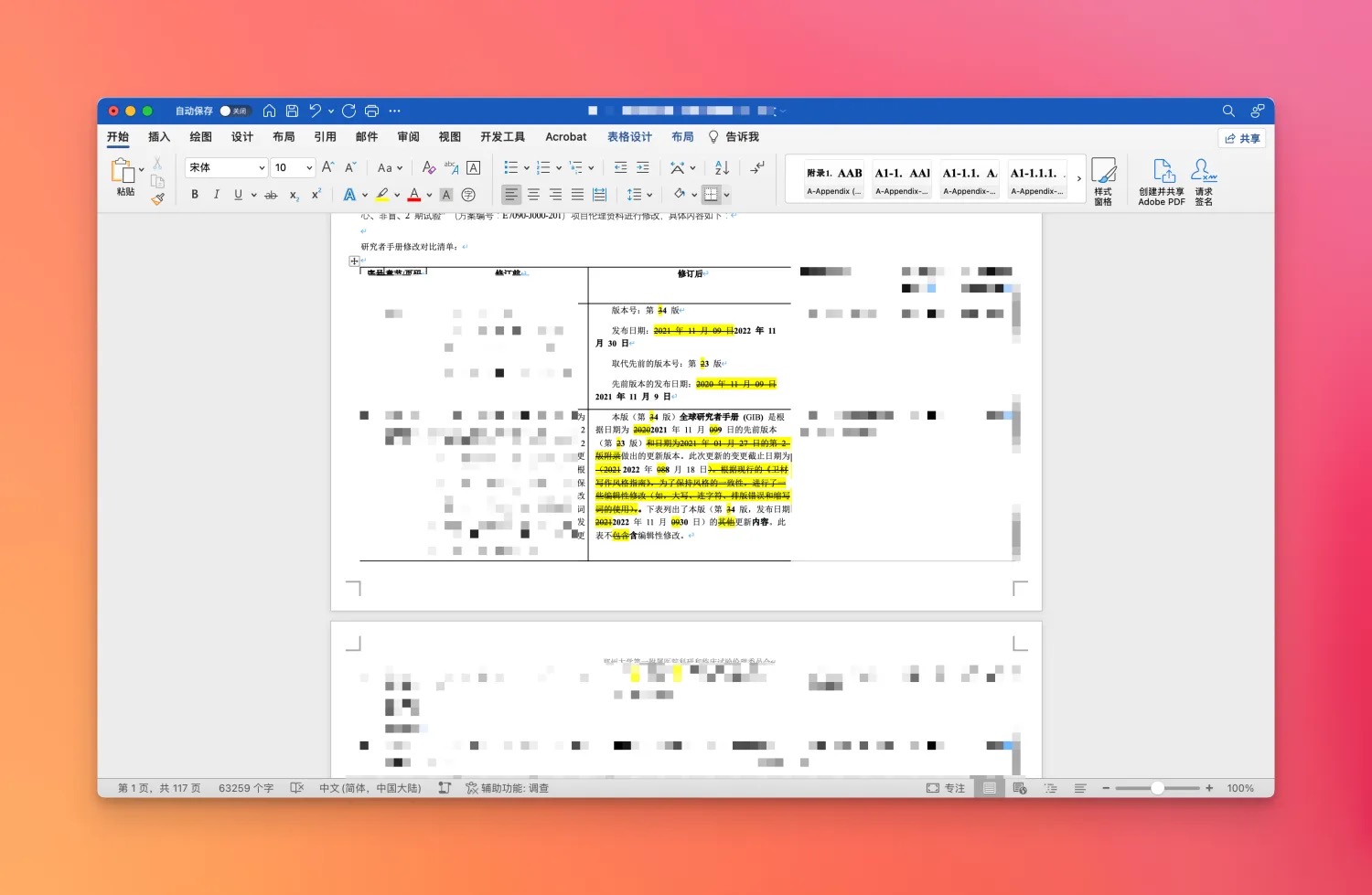Viewport: 1372px width, 895px height.
Task: Open the borders dropdown arrow
Action: (727, 195)
